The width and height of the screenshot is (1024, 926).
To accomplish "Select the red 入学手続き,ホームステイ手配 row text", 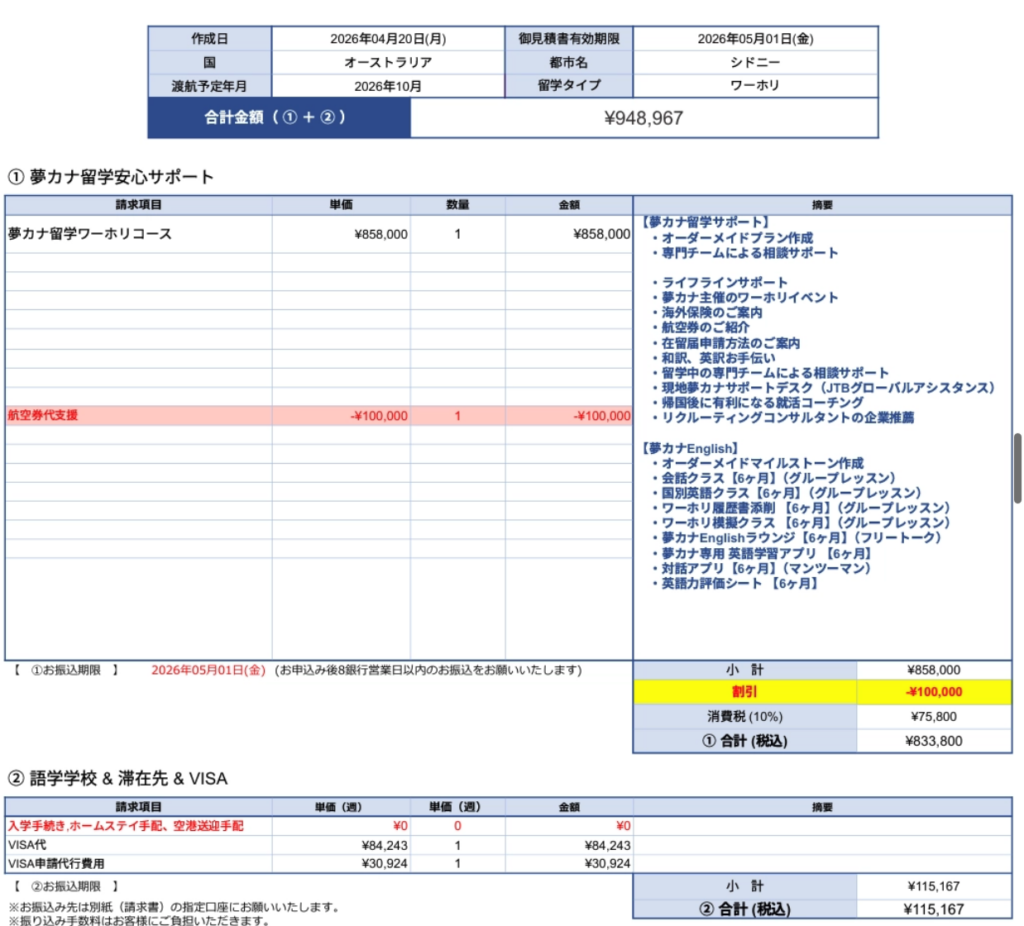I will tap(125, 826).
